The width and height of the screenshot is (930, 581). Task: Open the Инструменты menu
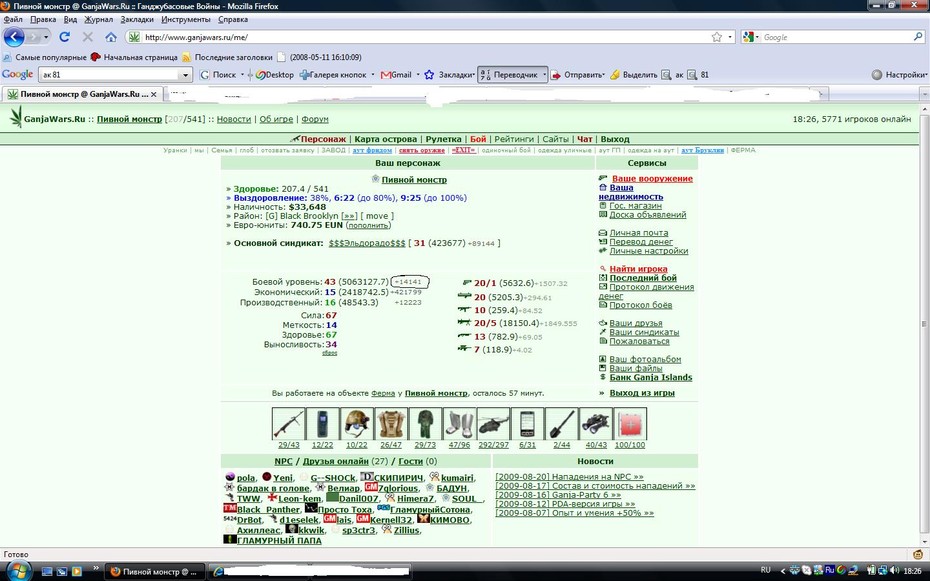pyautogui.click(x=186, y=19)
